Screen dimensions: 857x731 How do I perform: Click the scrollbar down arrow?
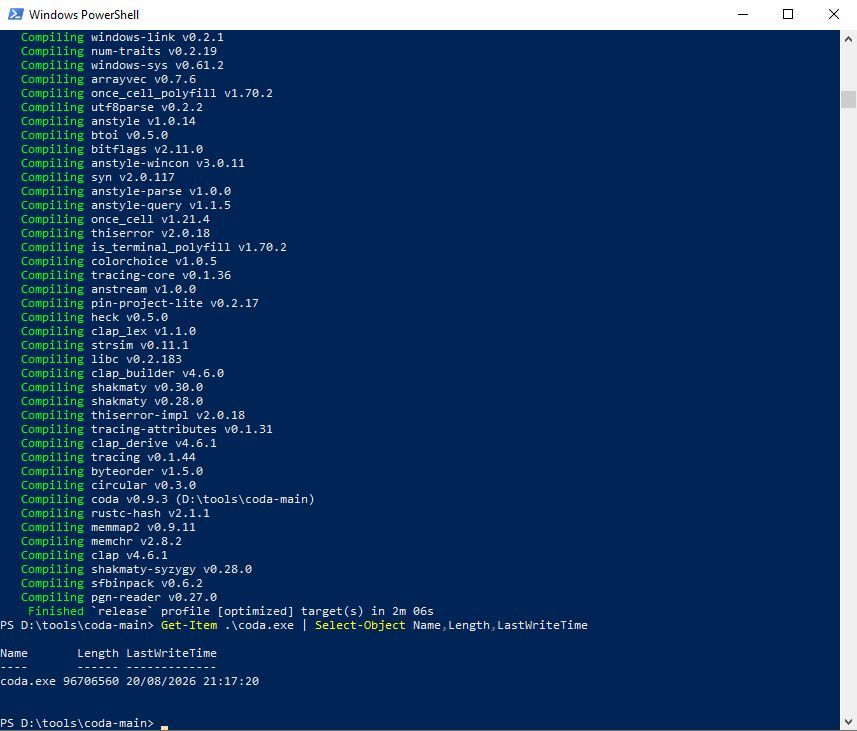[848, 722]
